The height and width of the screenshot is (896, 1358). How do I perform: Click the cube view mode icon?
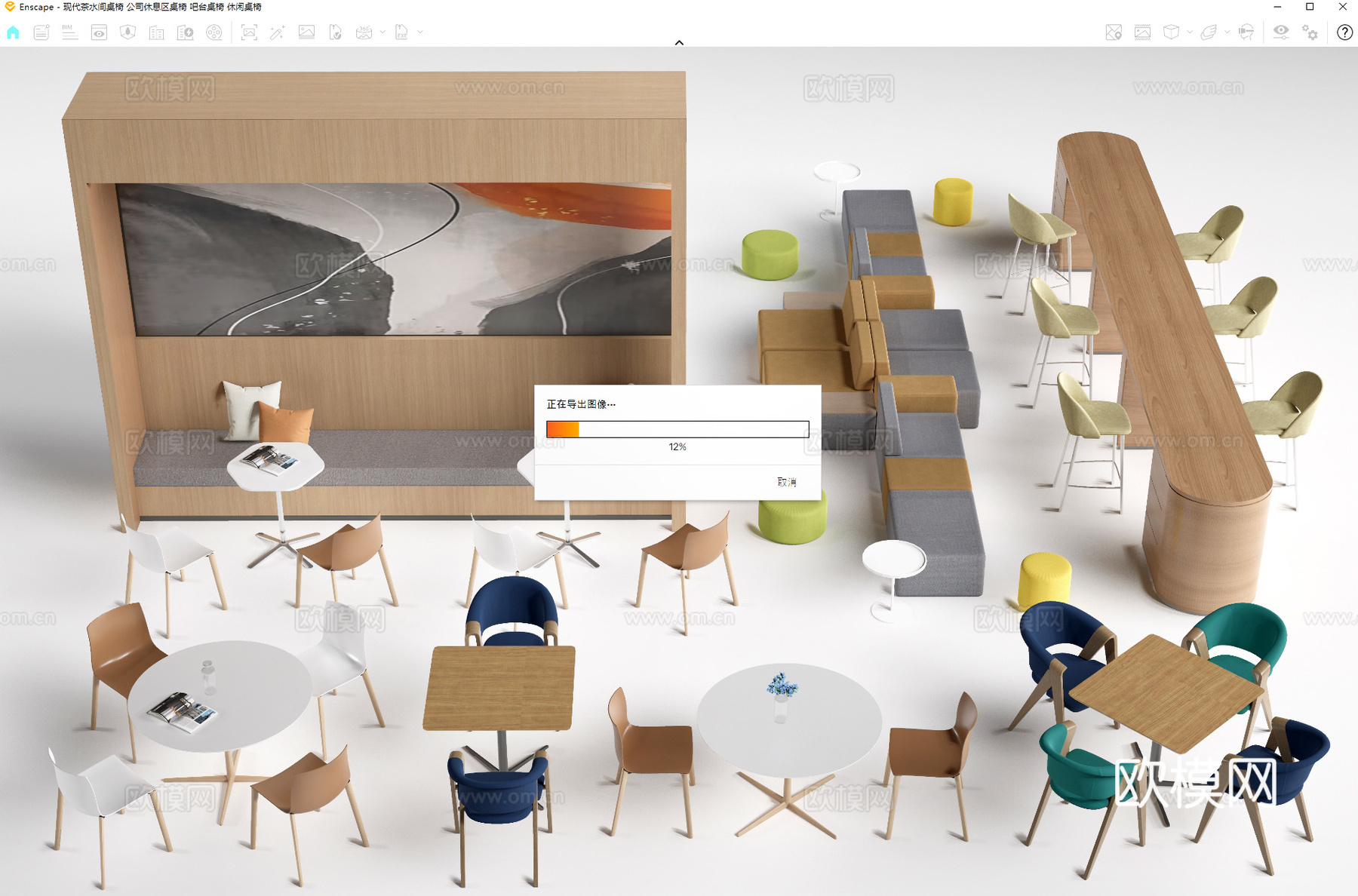tap(1171, 32)
